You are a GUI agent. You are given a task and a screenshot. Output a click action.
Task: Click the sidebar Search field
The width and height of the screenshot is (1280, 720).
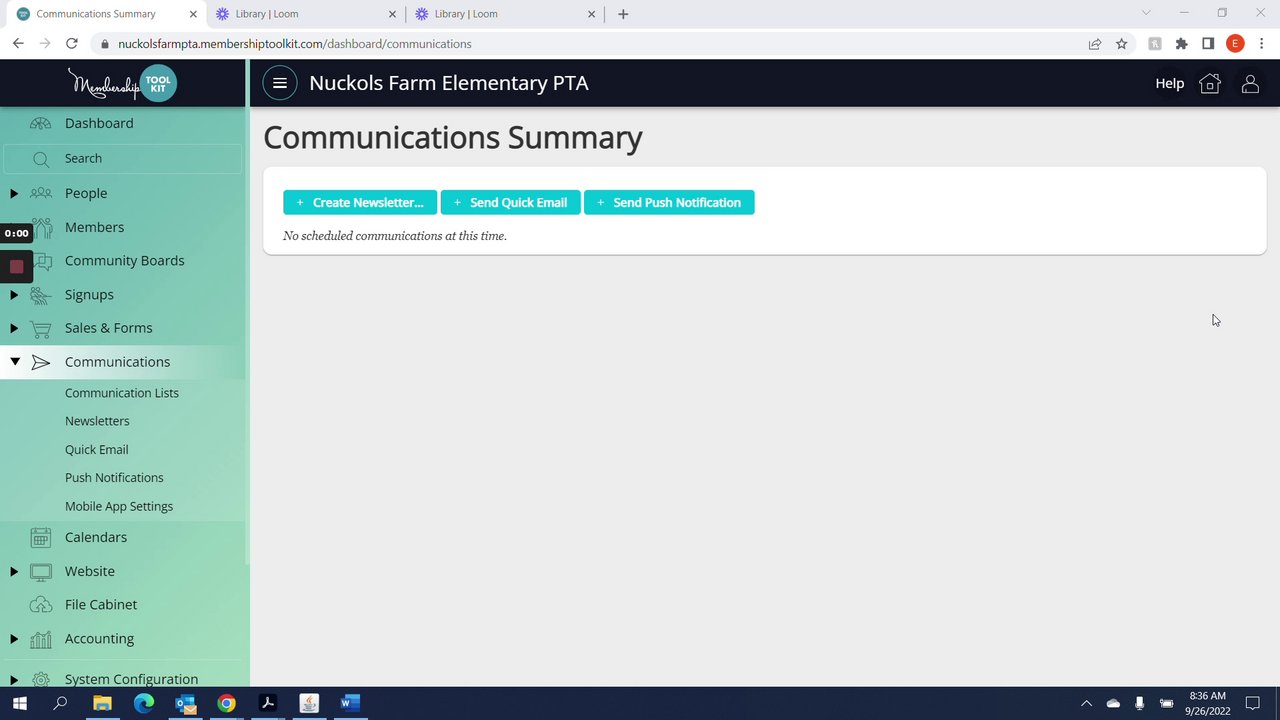122,158
